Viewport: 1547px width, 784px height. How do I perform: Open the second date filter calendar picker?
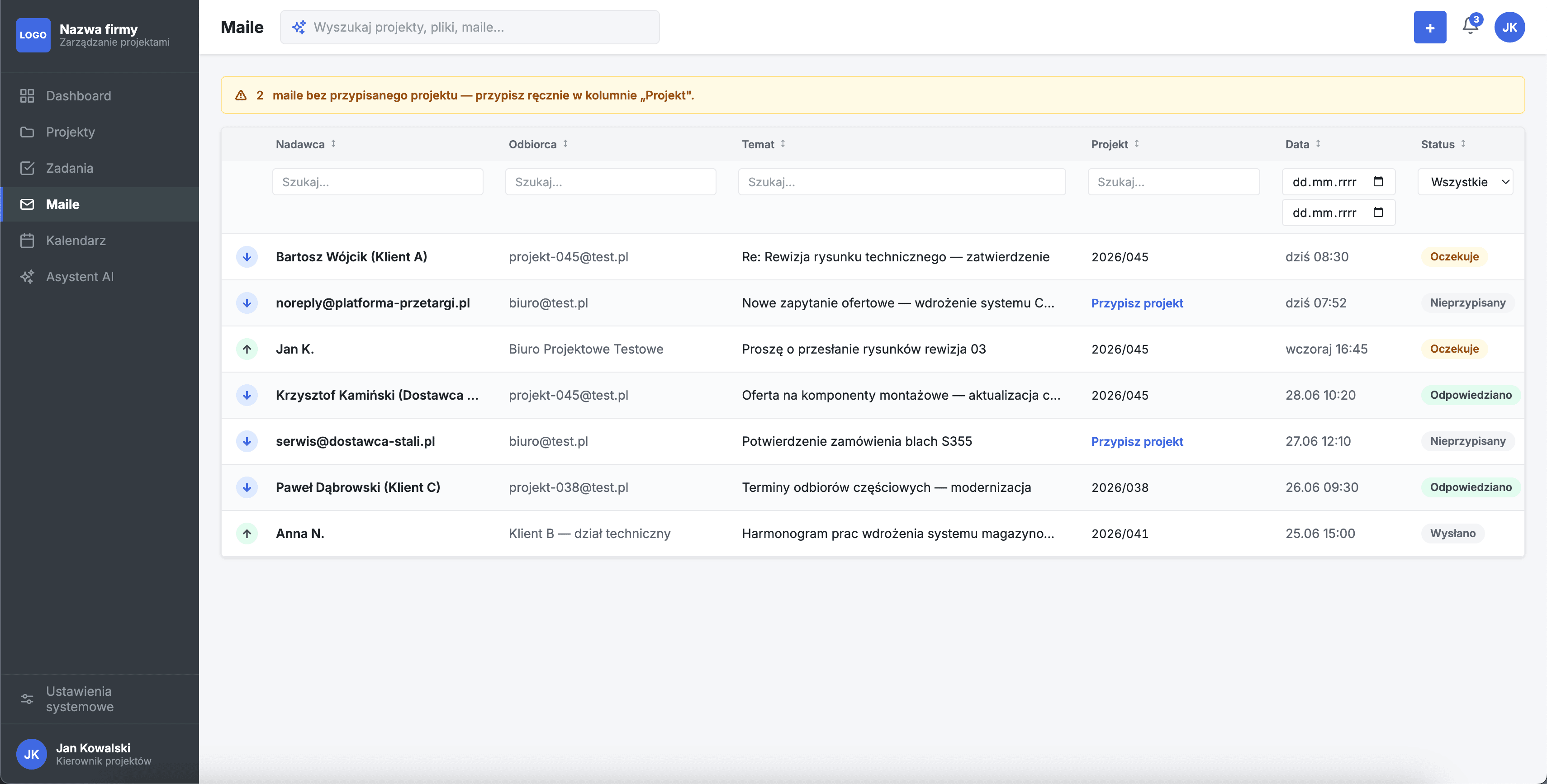click(1378, 213)
